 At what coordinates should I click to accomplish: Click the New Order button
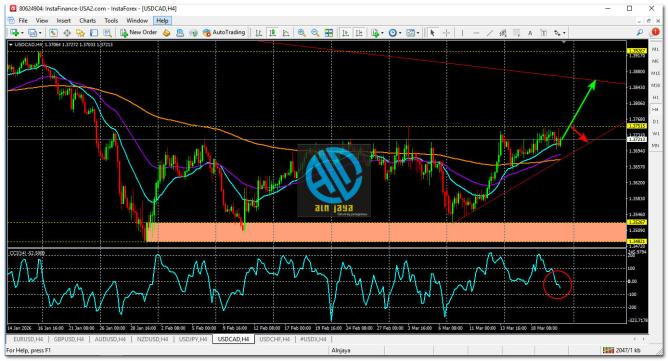coord(139,33)
